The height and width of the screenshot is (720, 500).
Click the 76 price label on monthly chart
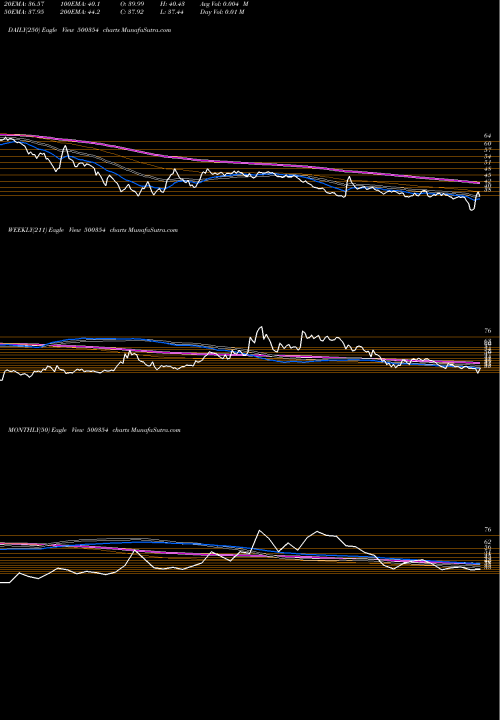tap(488, 529)
